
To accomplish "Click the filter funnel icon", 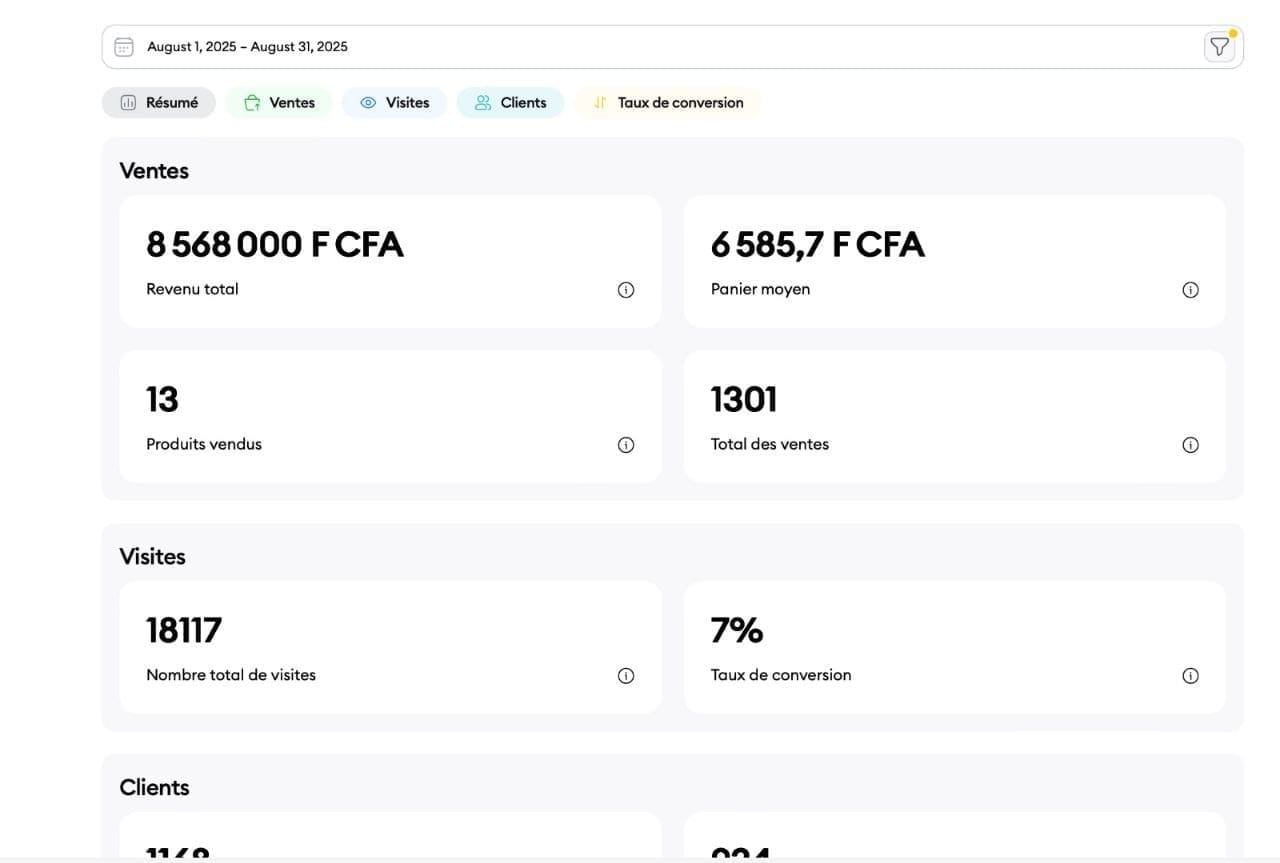I will coord(1219,47).
